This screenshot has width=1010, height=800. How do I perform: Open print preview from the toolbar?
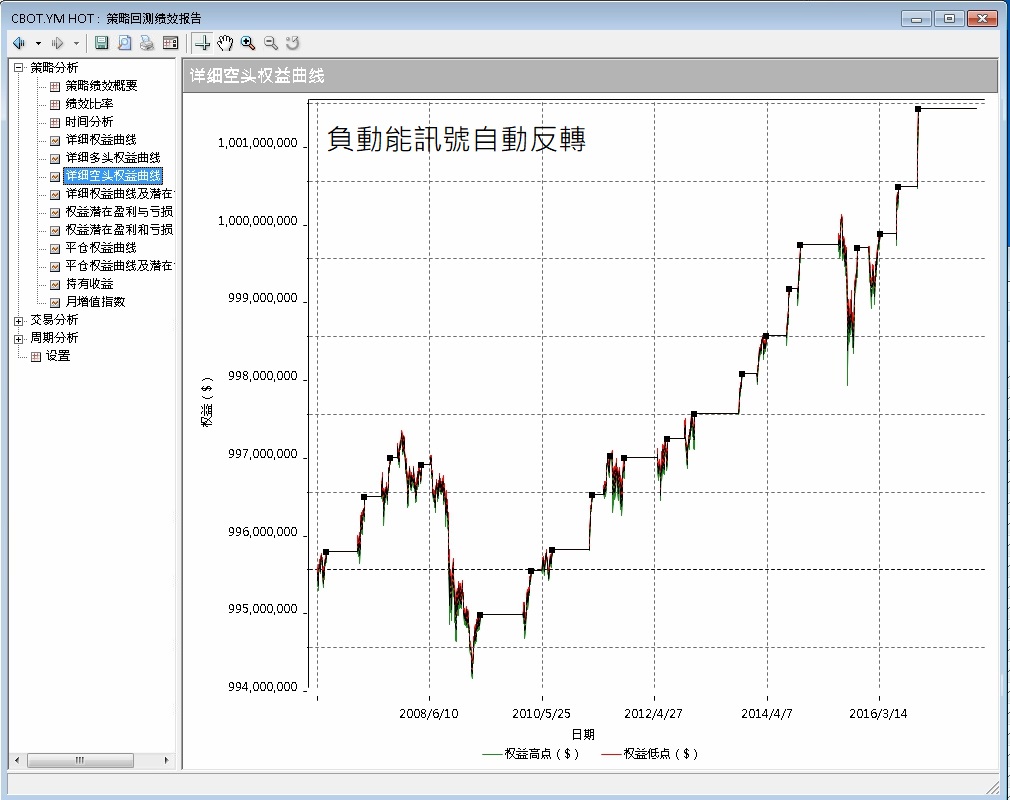point(124,43)
